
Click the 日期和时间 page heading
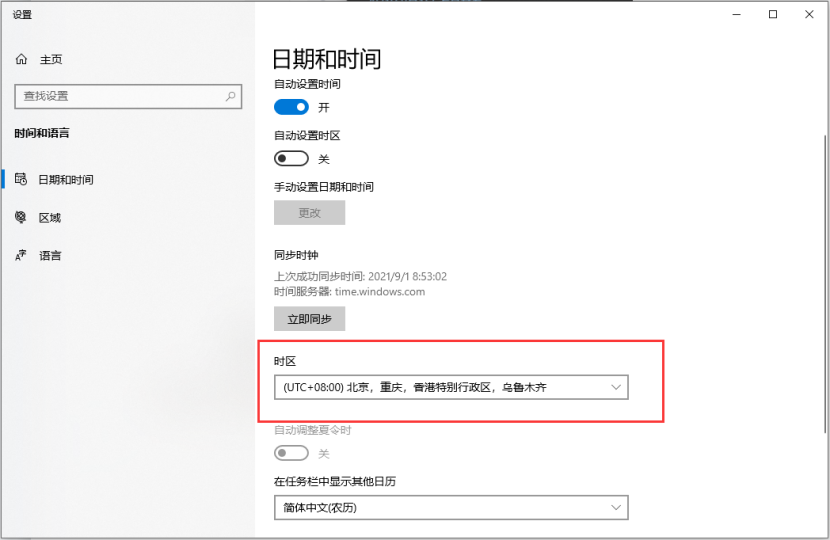(327, 59)
